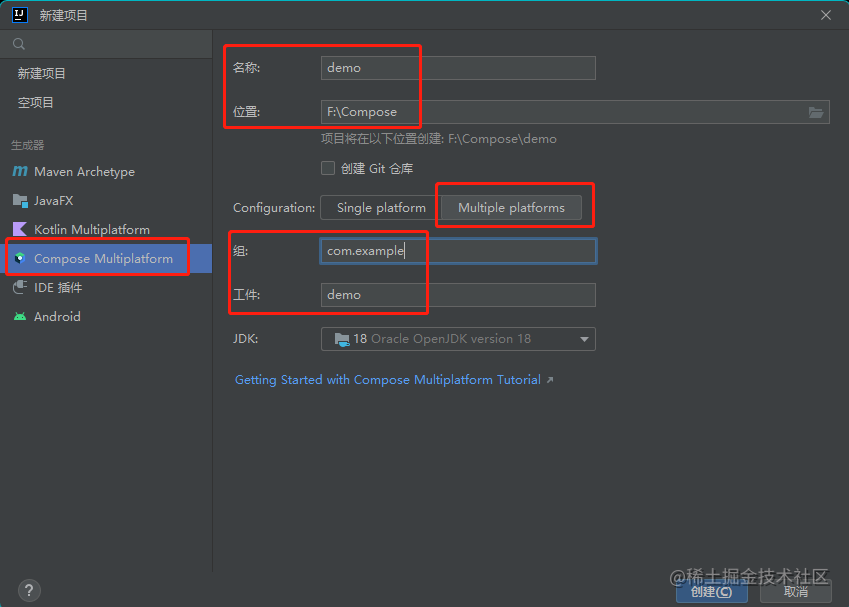Click the Maven Archetype generator icon
This screenshot has width=849, height=607.
pyautogui.click(x=22, y=171)
